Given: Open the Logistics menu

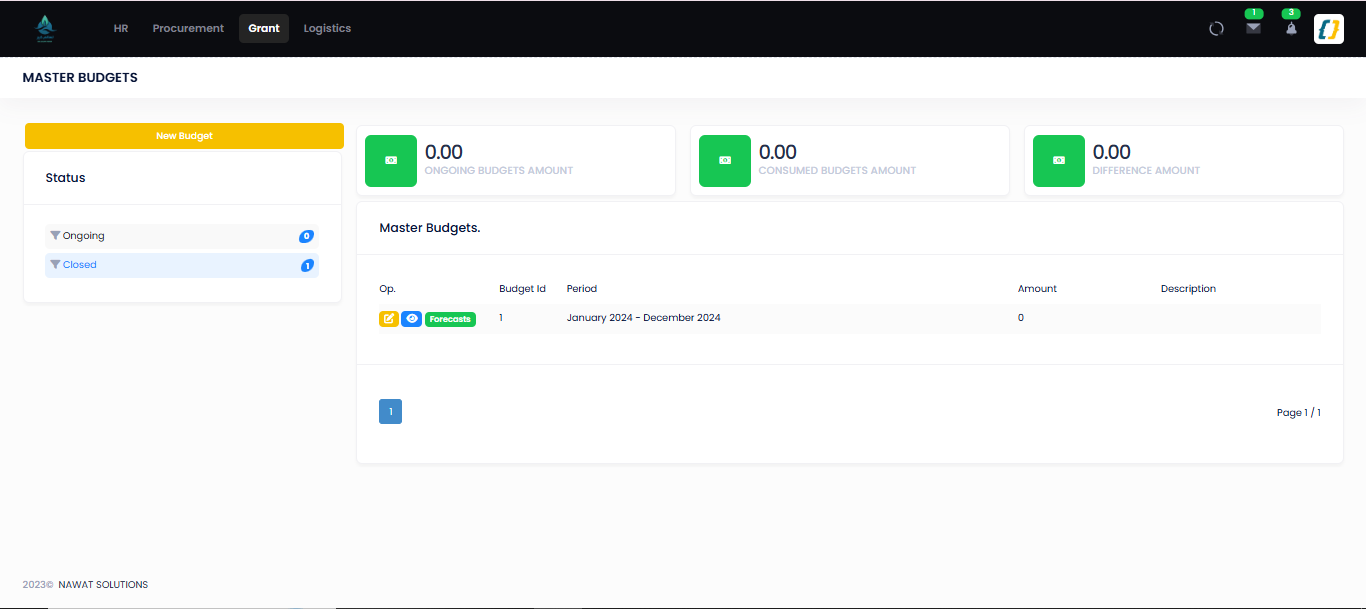Looking at the screenshot, I should (x=327, y=28).
